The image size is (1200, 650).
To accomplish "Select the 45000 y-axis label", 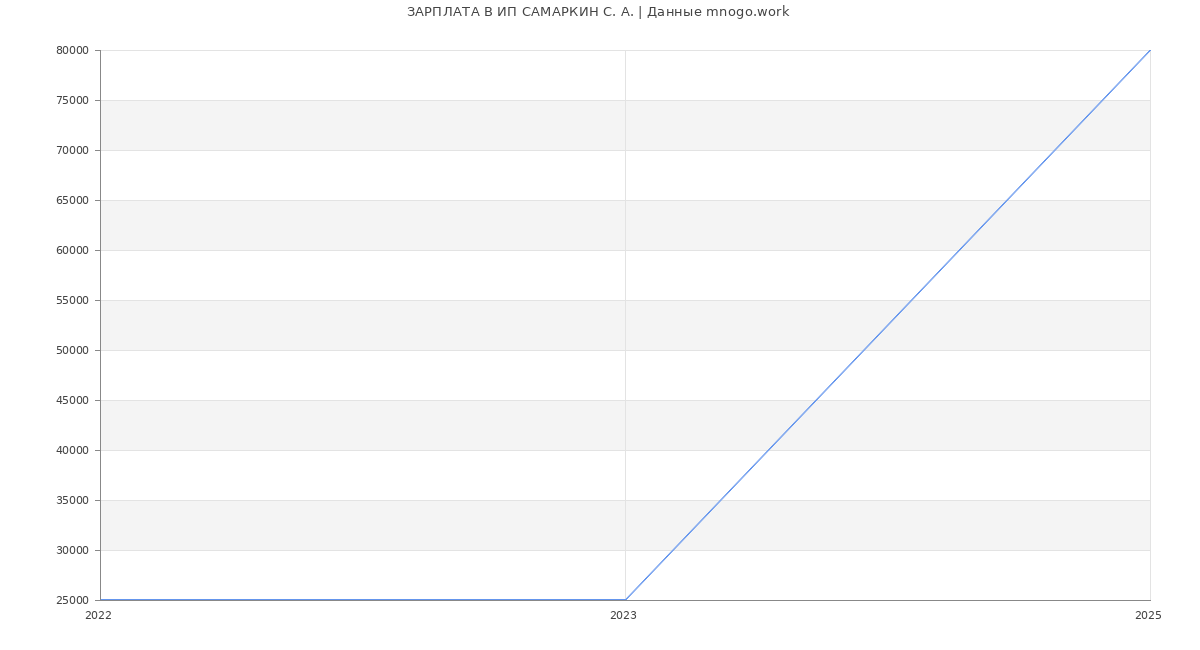I will 73,401.
